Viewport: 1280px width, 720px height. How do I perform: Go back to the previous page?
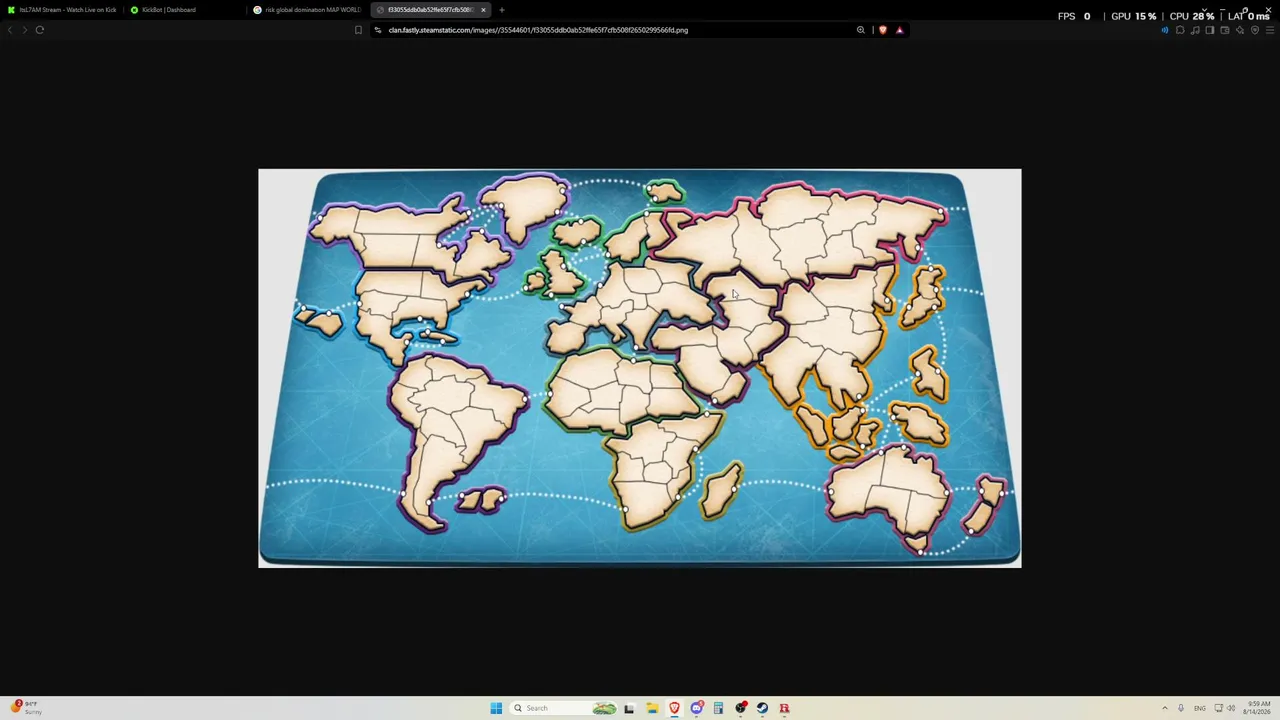[x=10, y=30]
